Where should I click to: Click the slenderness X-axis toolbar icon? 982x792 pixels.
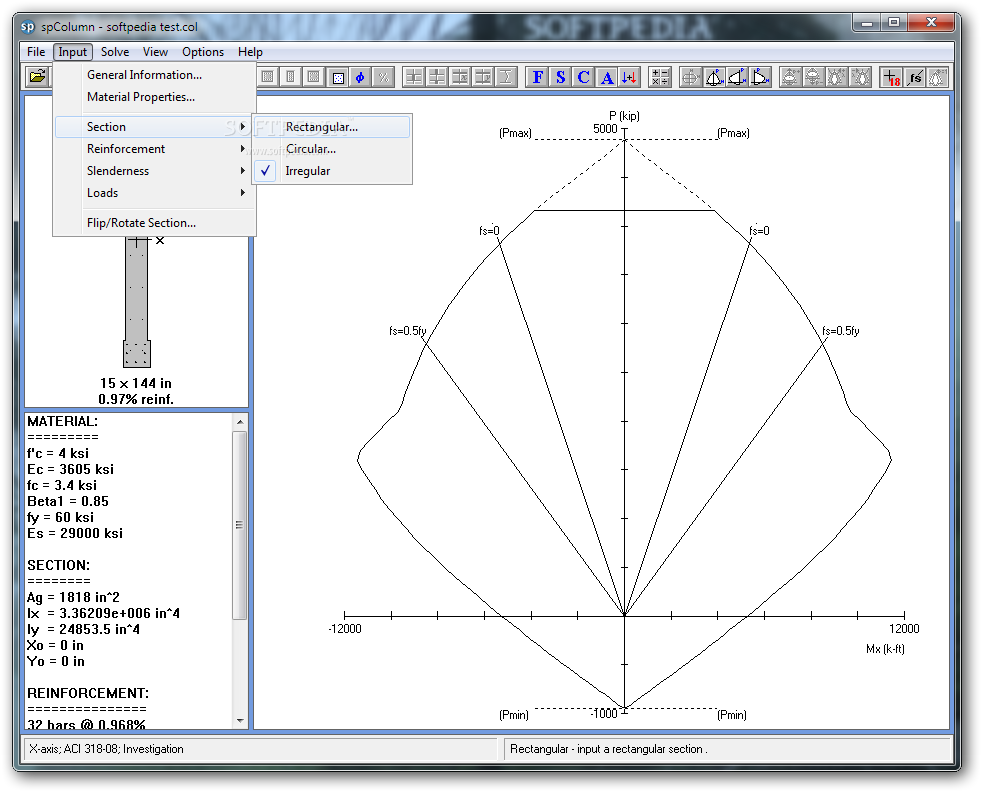point(460,77)
